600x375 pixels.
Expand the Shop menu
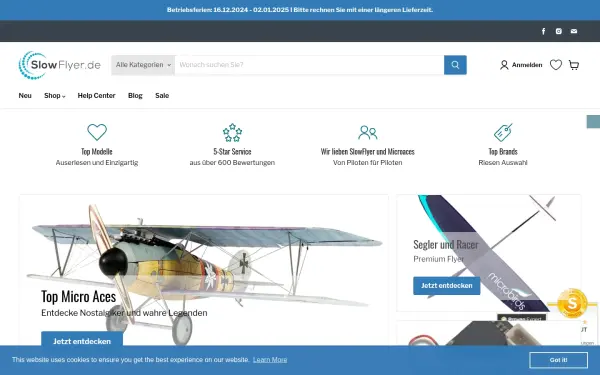[55, 96]
